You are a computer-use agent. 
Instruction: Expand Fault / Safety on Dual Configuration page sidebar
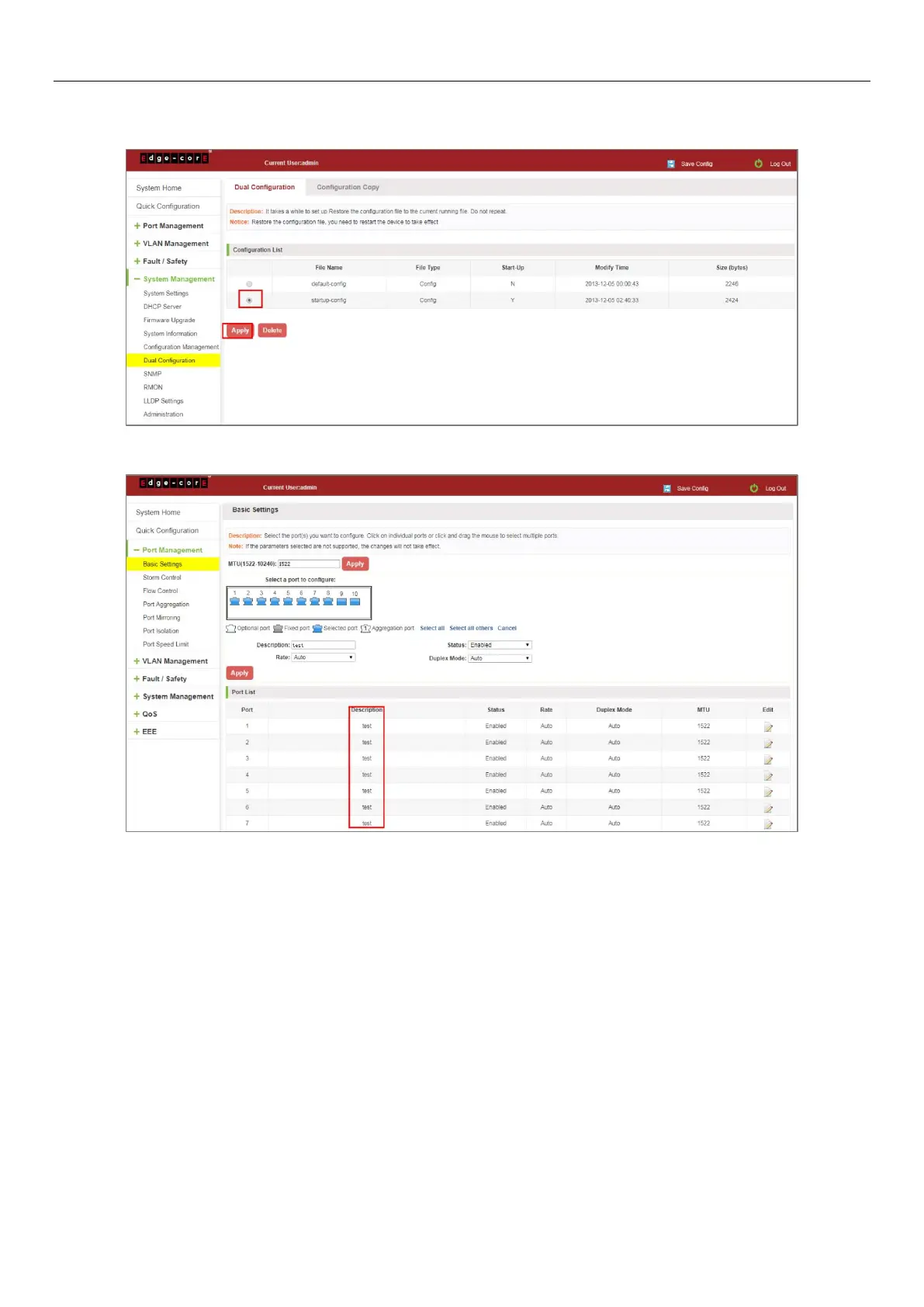(161, 262)
